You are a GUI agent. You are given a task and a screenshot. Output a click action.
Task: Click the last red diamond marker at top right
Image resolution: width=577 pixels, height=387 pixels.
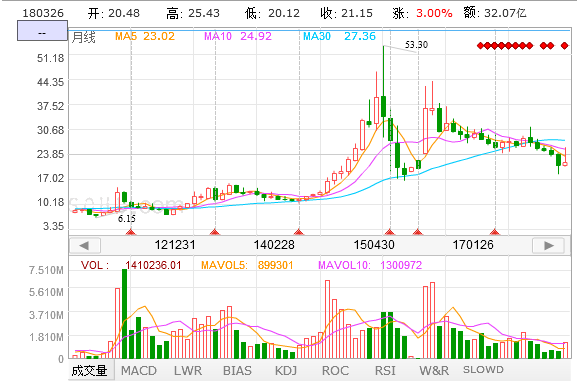click(x=564, y=46)
